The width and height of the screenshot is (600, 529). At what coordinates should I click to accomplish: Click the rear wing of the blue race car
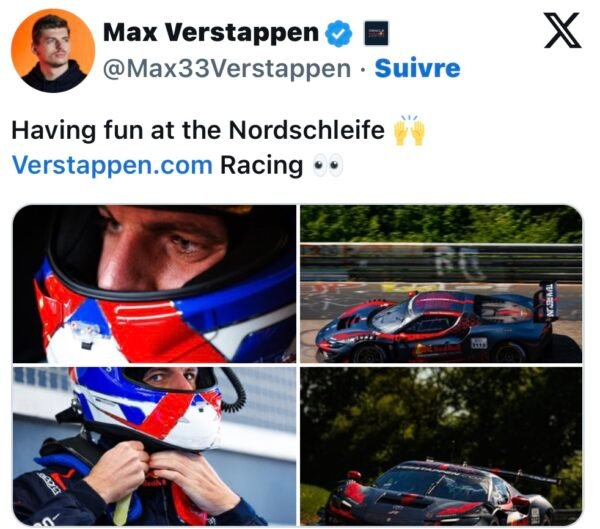(547, 301)
